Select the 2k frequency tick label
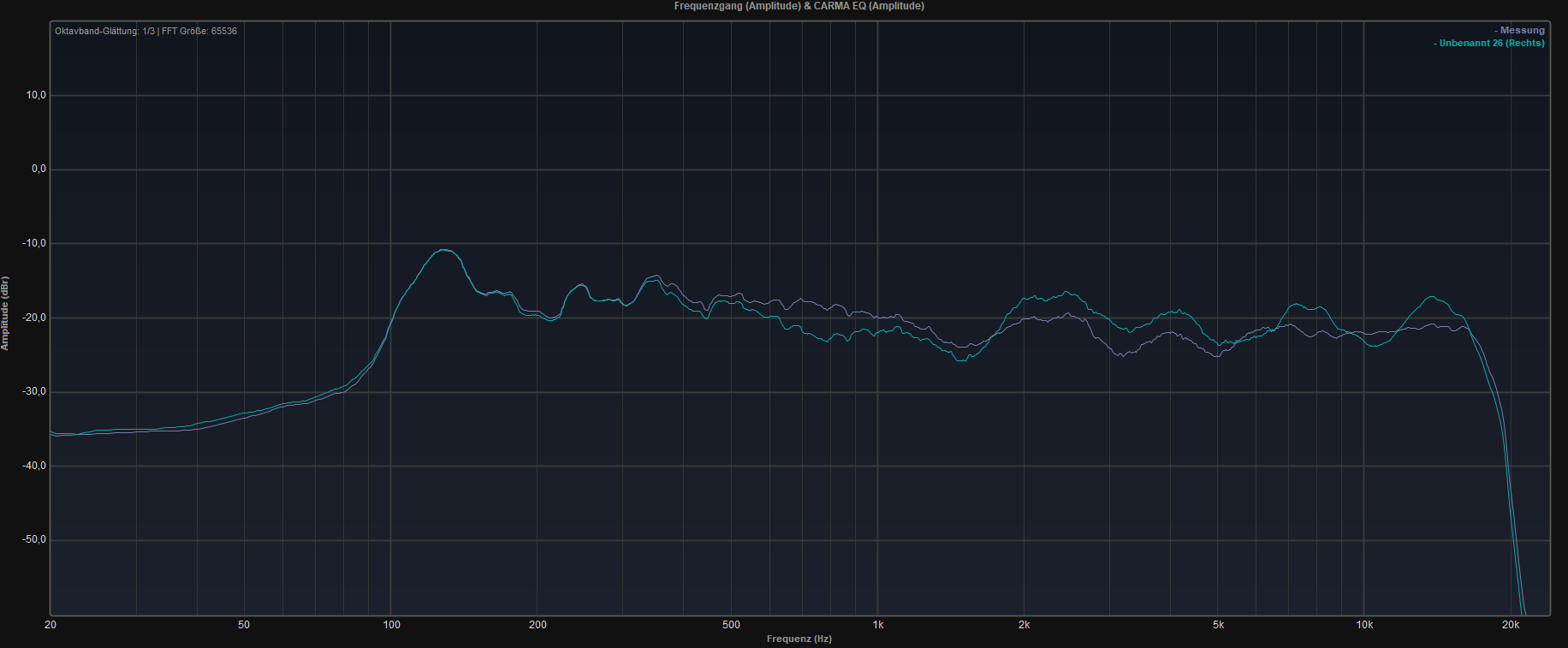The width and height of the screenshot is (1568, 648). click(x=1024, y=625)
